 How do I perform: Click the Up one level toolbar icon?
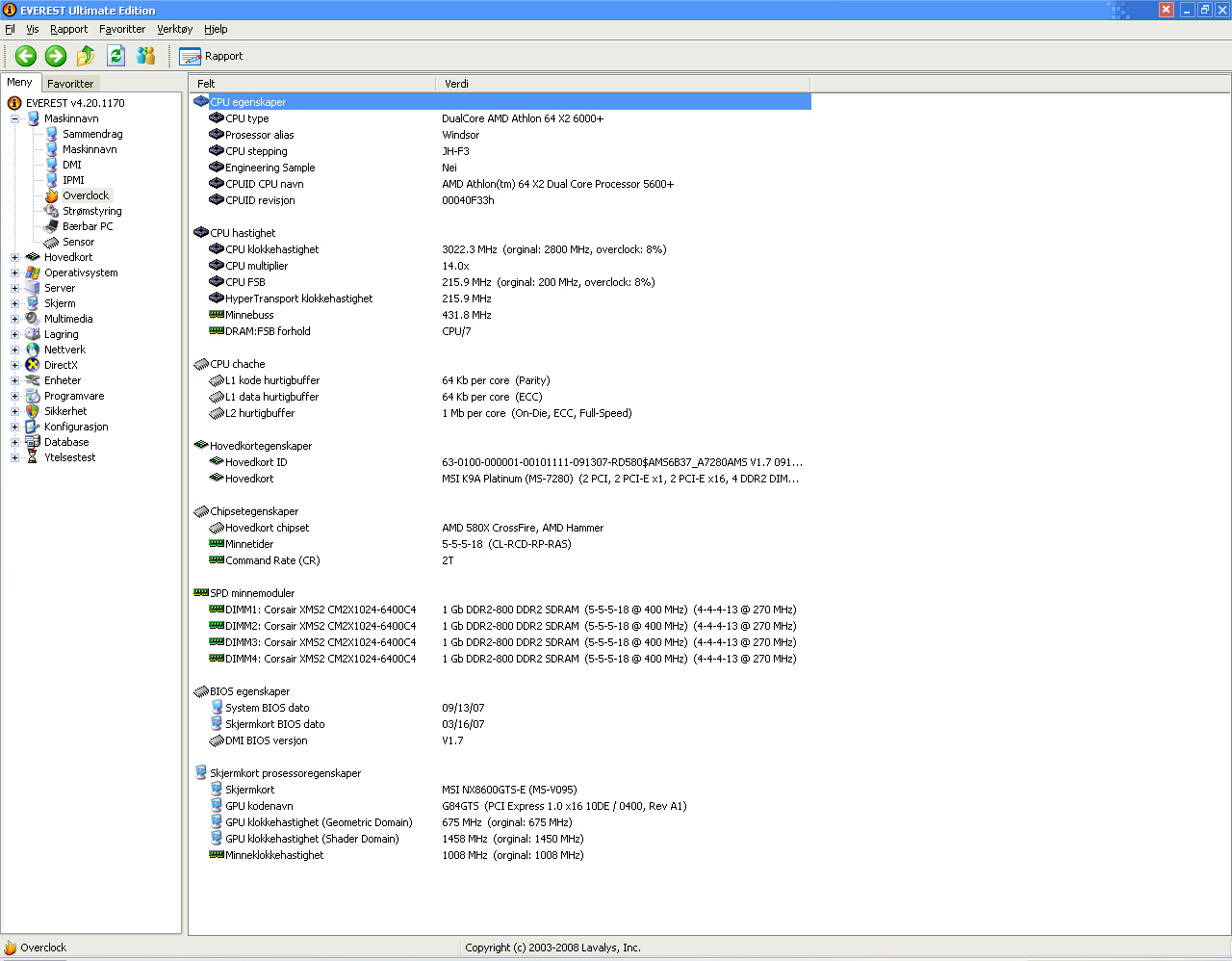click(x=86, y=56)
